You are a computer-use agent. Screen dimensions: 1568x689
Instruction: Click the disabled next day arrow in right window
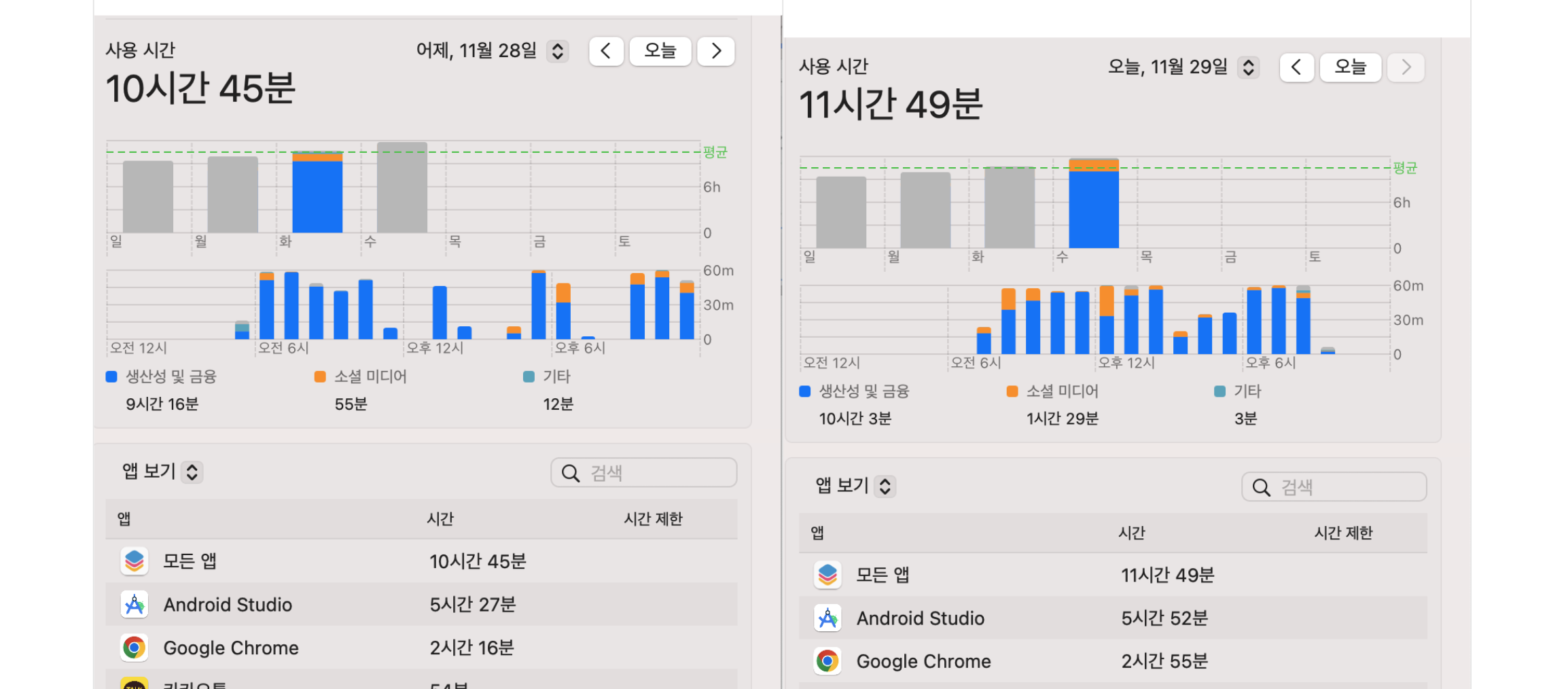click(1406, 67)
